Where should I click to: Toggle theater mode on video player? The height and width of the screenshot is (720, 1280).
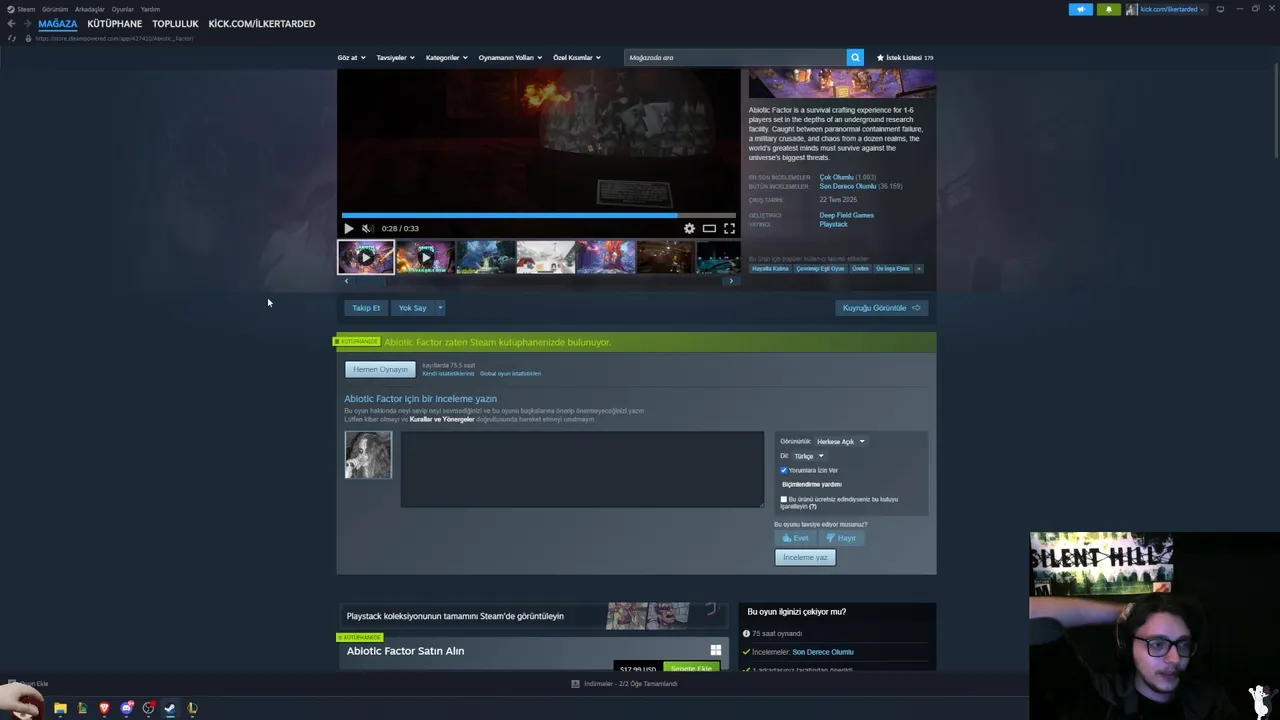pyautogui.click(x=709, y=228)
